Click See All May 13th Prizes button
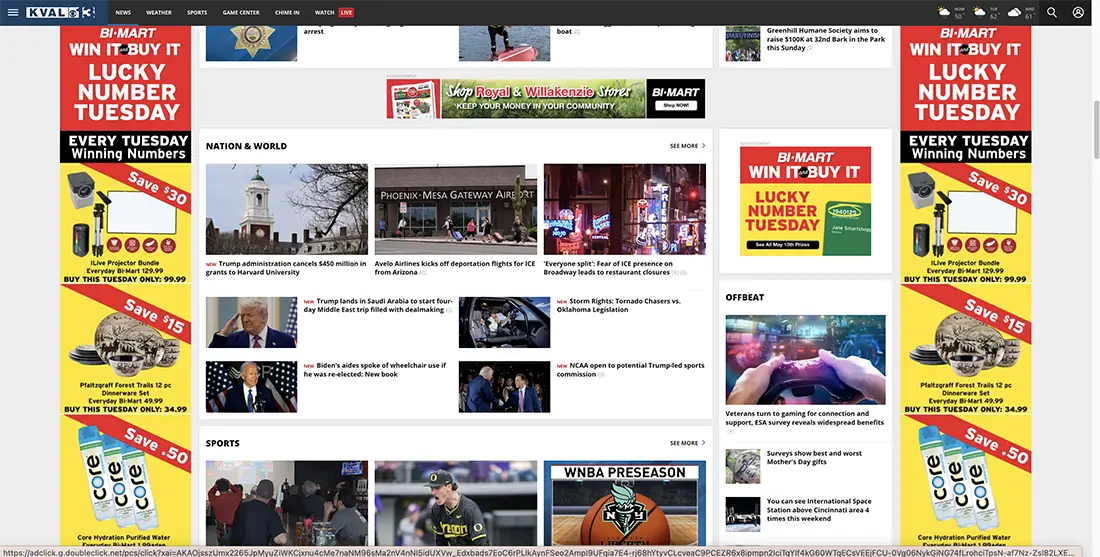Screen dimensions: 1100x557 click(782, 245)
